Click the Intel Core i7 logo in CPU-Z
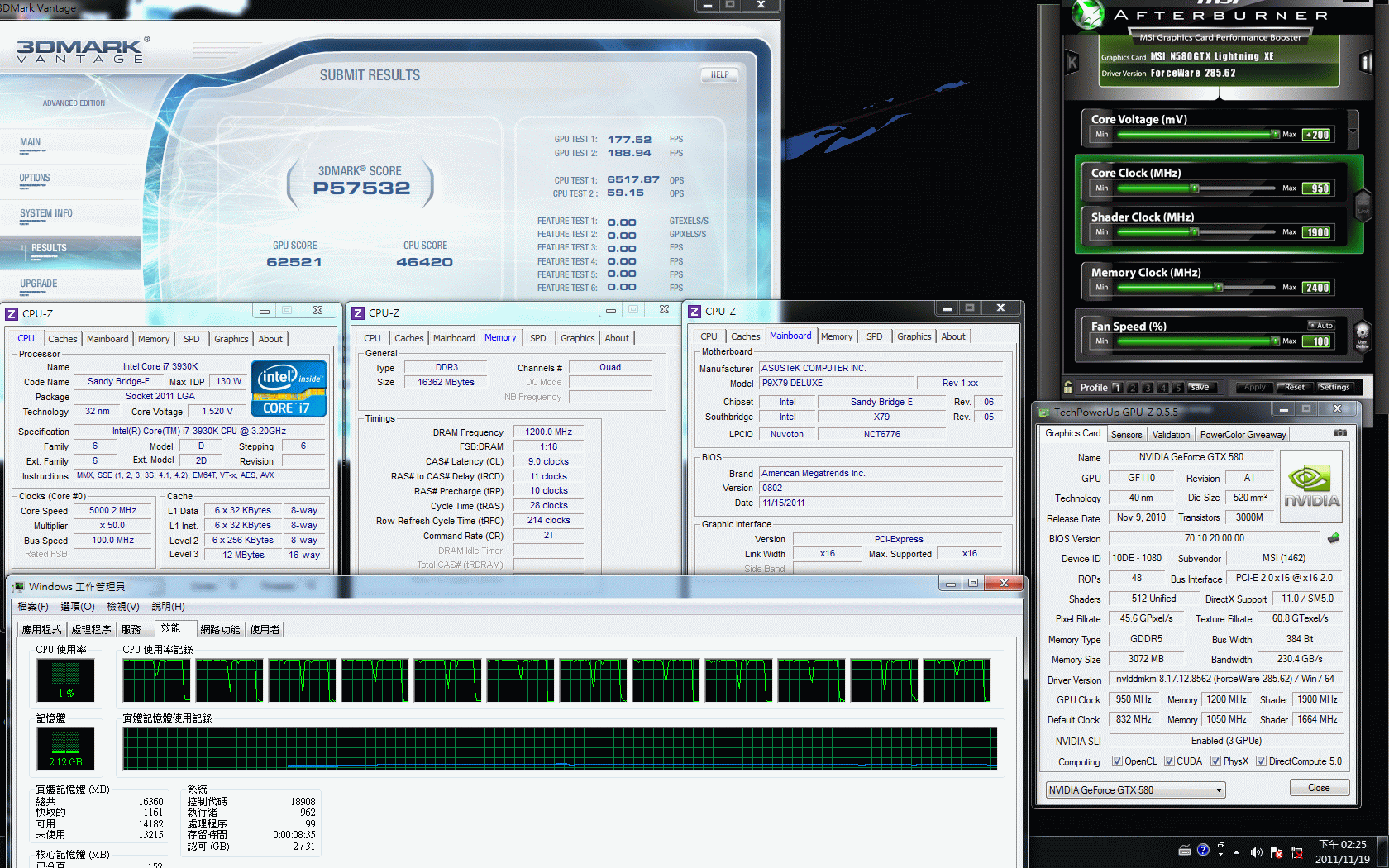This screenshot has height=868, width=1389. click(289, 389)
